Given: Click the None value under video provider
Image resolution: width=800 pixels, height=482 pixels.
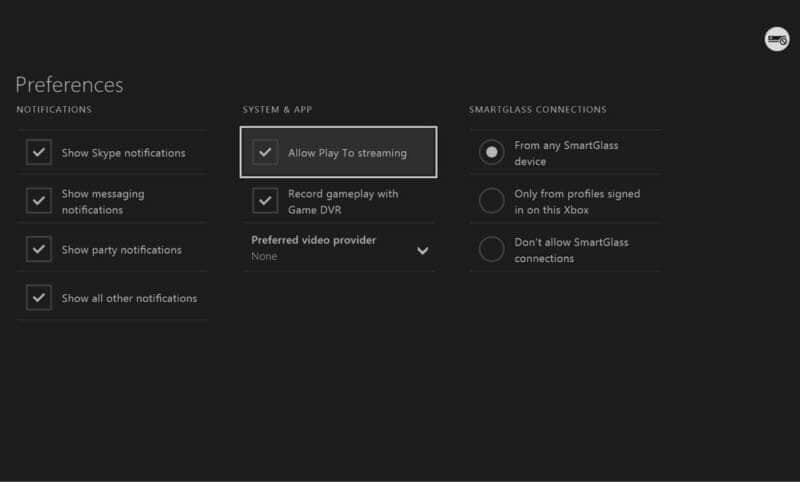Looking at the screenshot, I should pos(264,257).
